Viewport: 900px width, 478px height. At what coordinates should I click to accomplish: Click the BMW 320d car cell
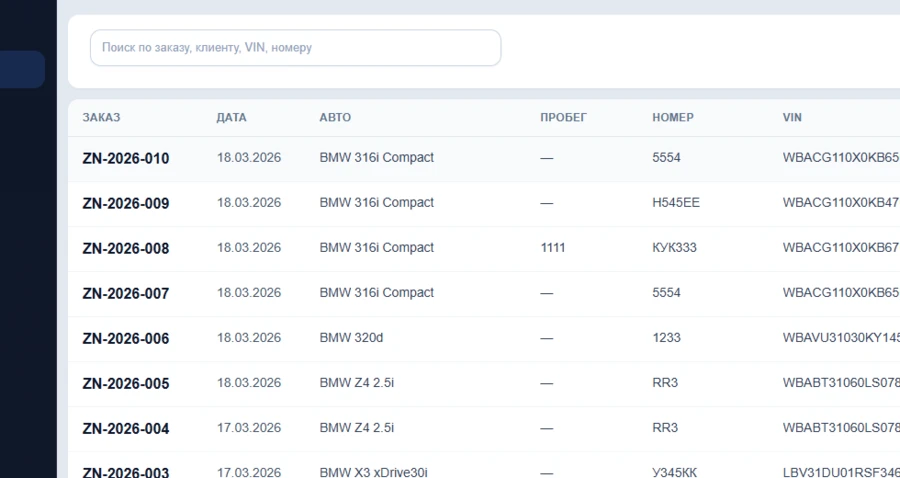(351, 338)
